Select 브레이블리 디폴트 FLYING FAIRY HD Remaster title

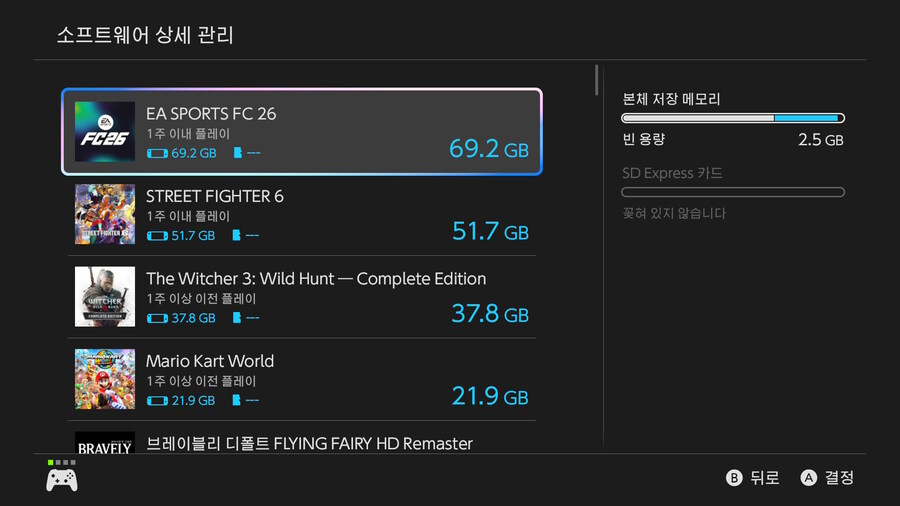[x=309, y=443]
